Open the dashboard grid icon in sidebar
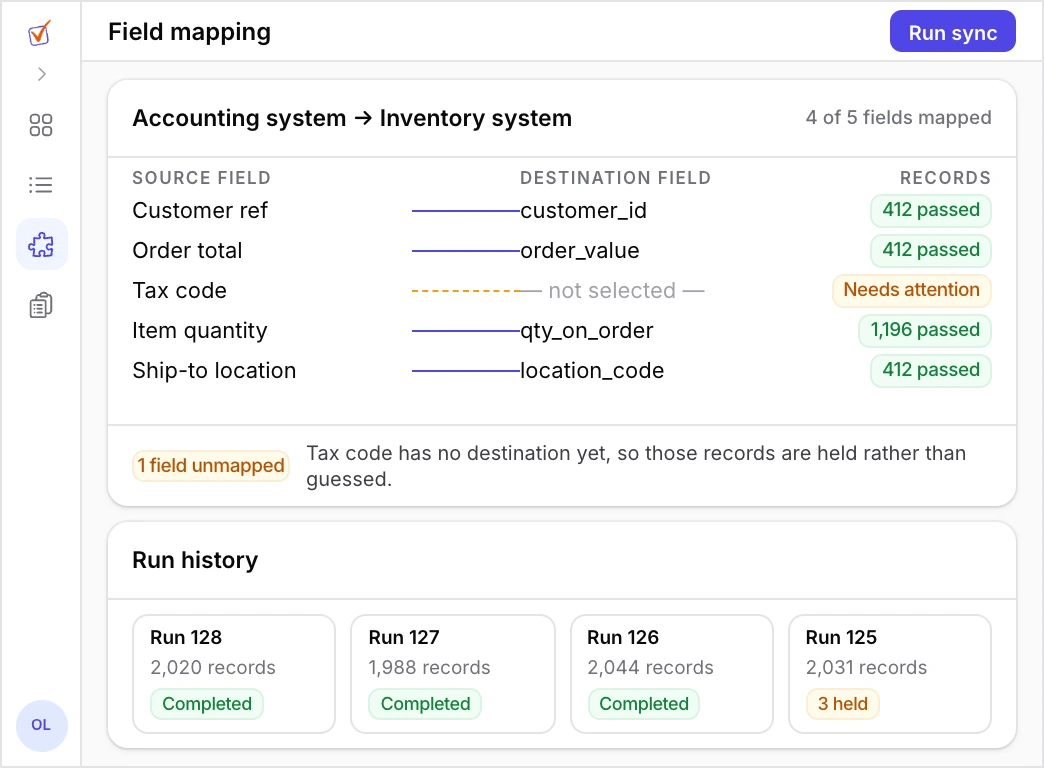 coord(41,125)
